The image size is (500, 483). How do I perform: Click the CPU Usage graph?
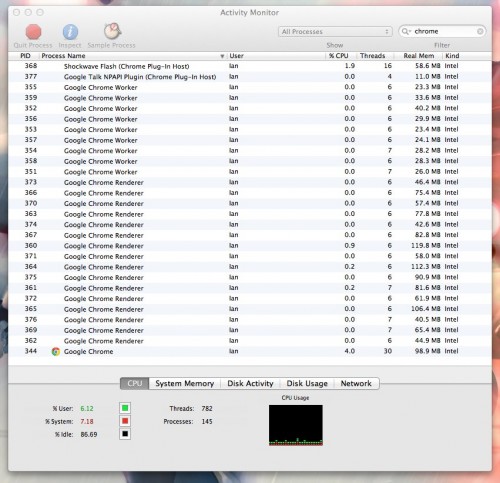coord(296,425)
